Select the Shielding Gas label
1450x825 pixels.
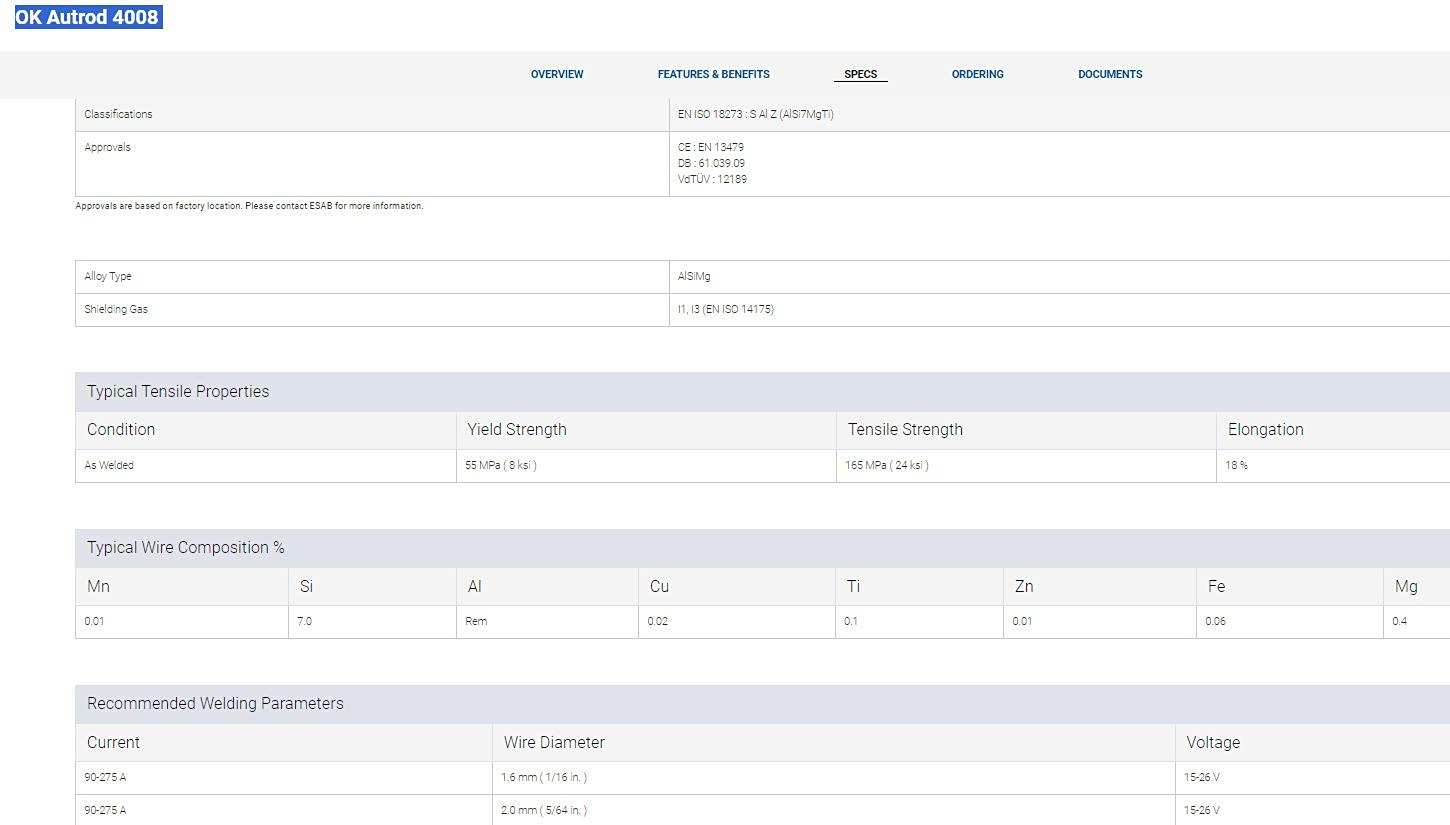pos(116,309)
